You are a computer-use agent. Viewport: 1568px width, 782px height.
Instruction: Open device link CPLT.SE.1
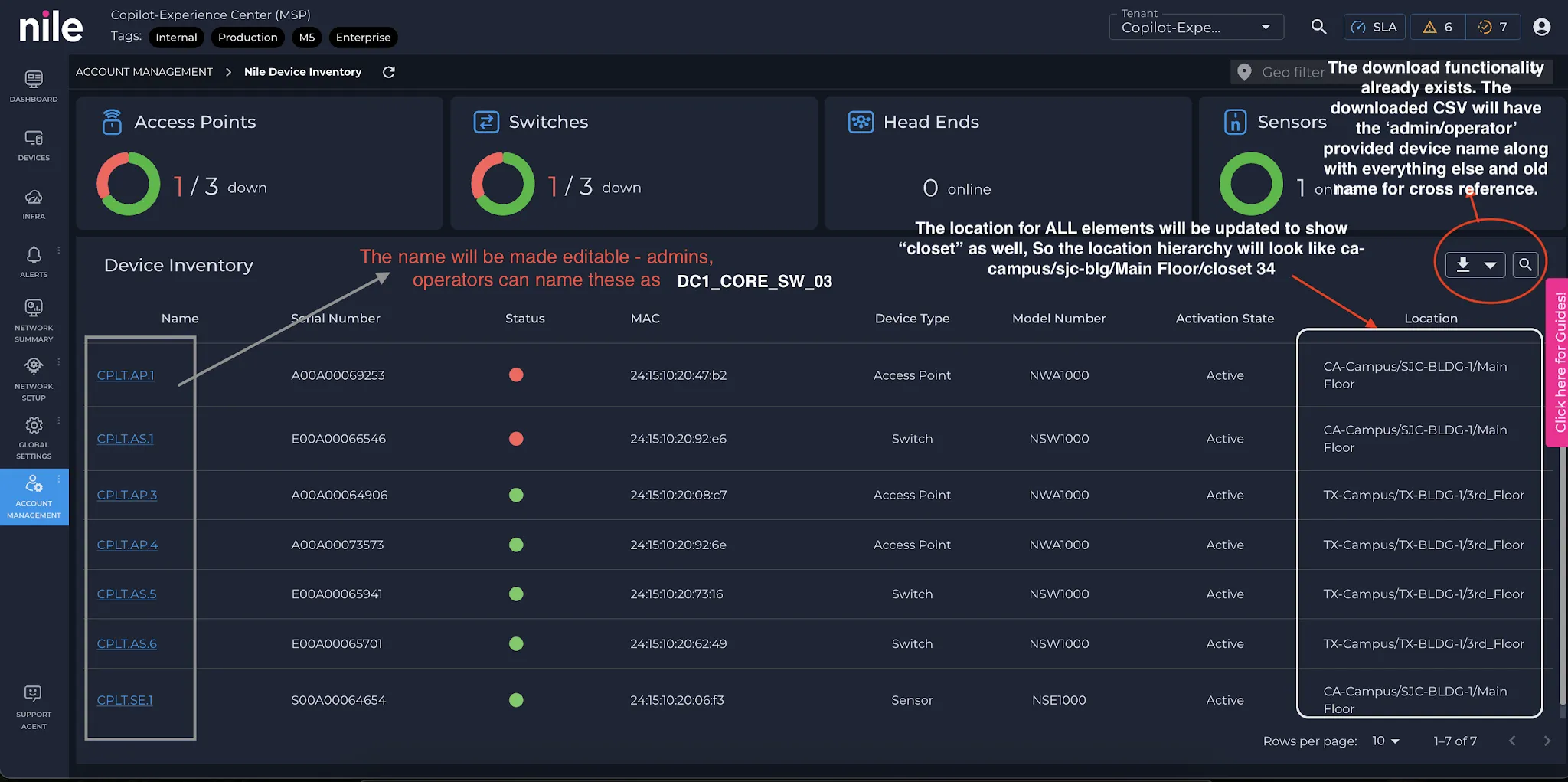[x=125, y=700]
